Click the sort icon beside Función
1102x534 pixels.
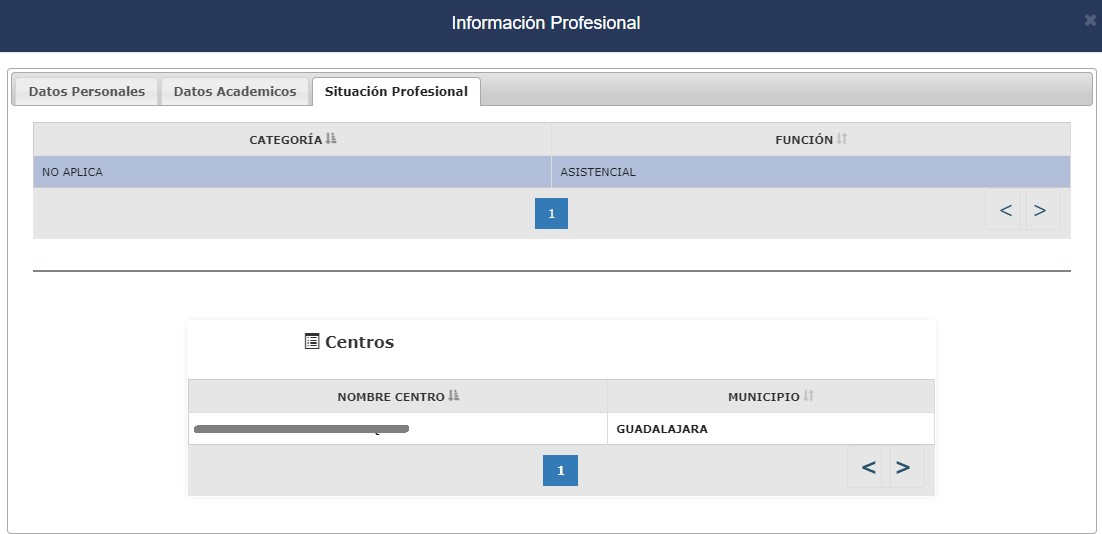[842, 140]
